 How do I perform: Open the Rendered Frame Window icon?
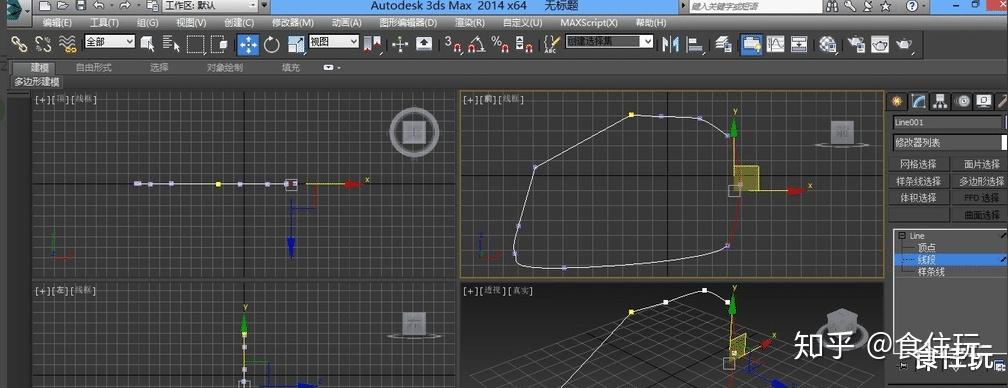point(880,44)
